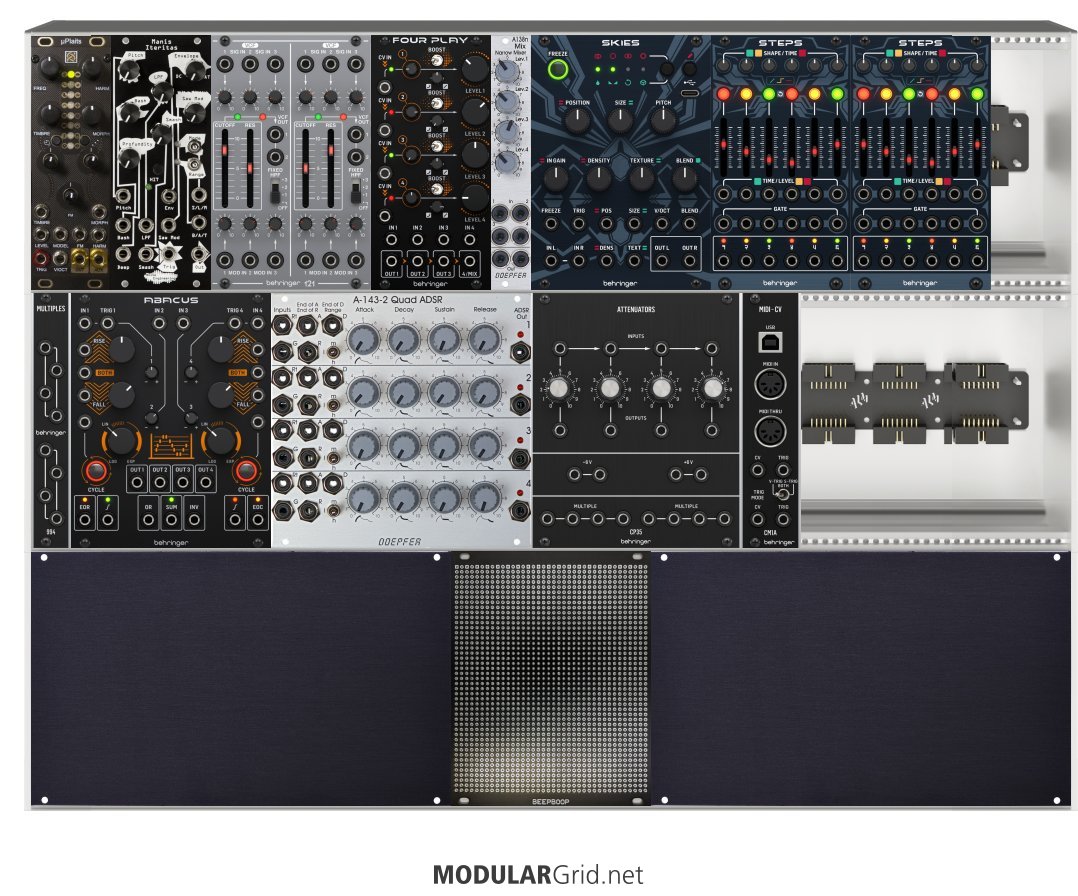This screenshot has height=896, width=1078.
Task: Click the MIDI THRU DIN socket
Action: pyautogui.click(x=770, y=433)
